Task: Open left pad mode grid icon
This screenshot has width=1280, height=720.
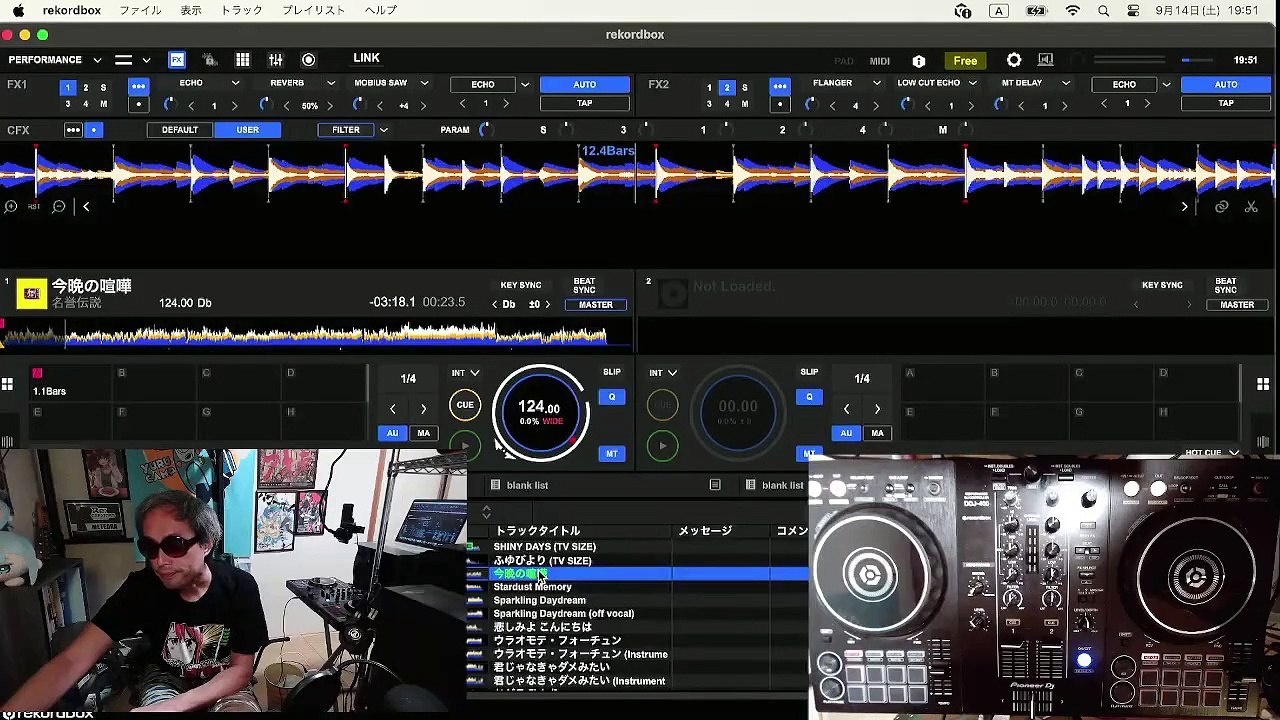Action: [x=7, y=384]
